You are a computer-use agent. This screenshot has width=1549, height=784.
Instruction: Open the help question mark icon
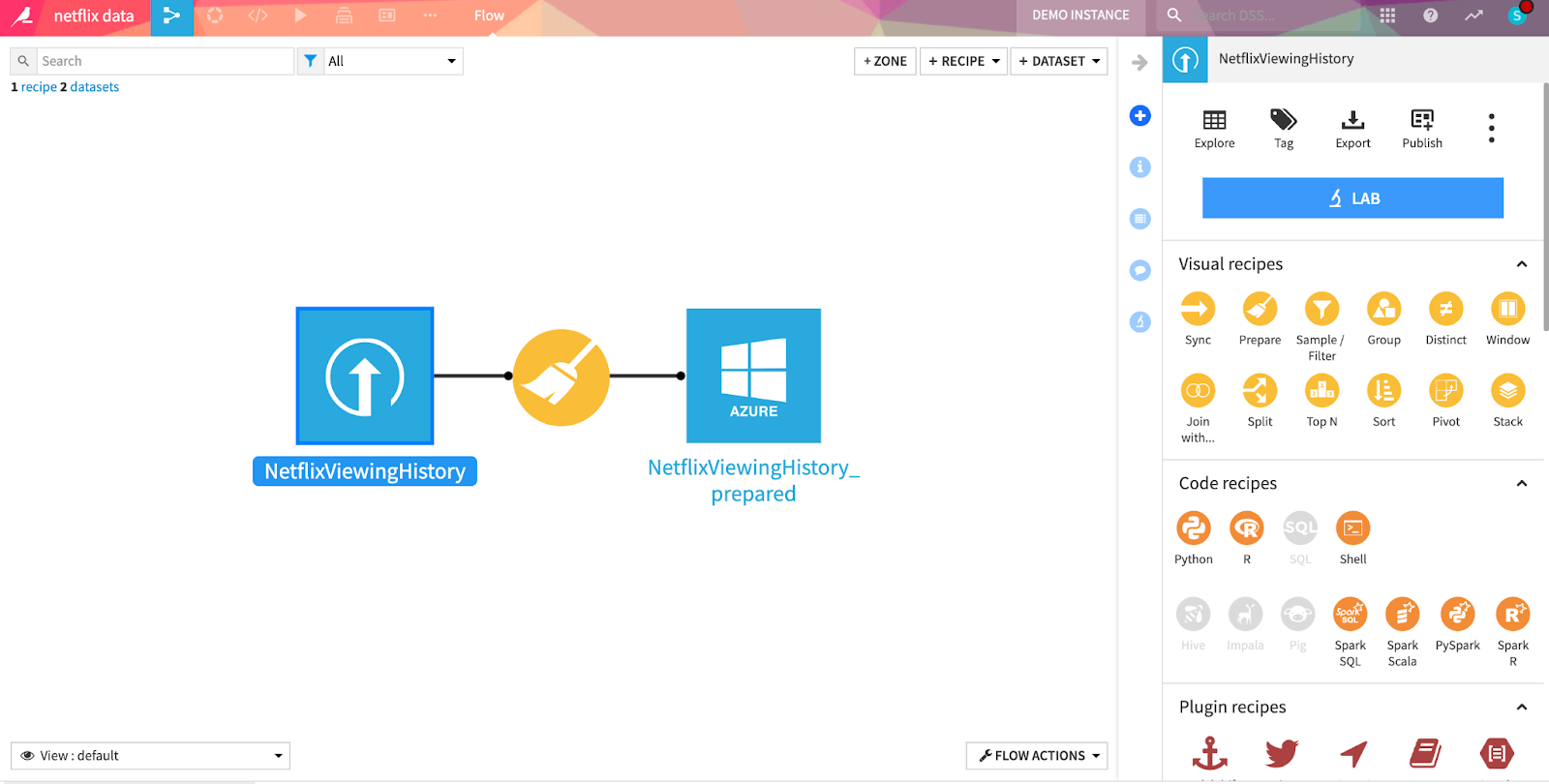(1430, 15)
